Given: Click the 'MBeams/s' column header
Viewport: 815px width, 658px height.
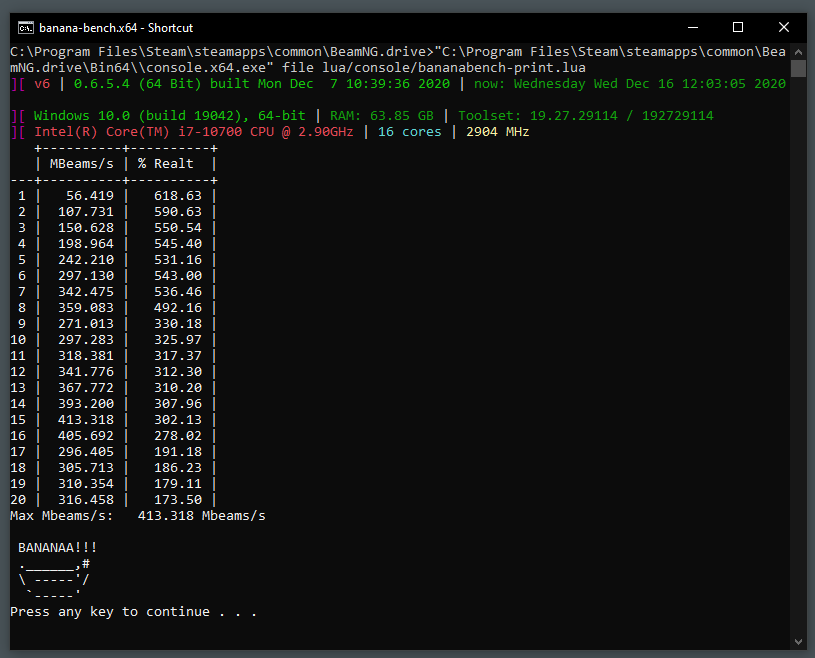Looking at the screenshot, I should 82,164.
